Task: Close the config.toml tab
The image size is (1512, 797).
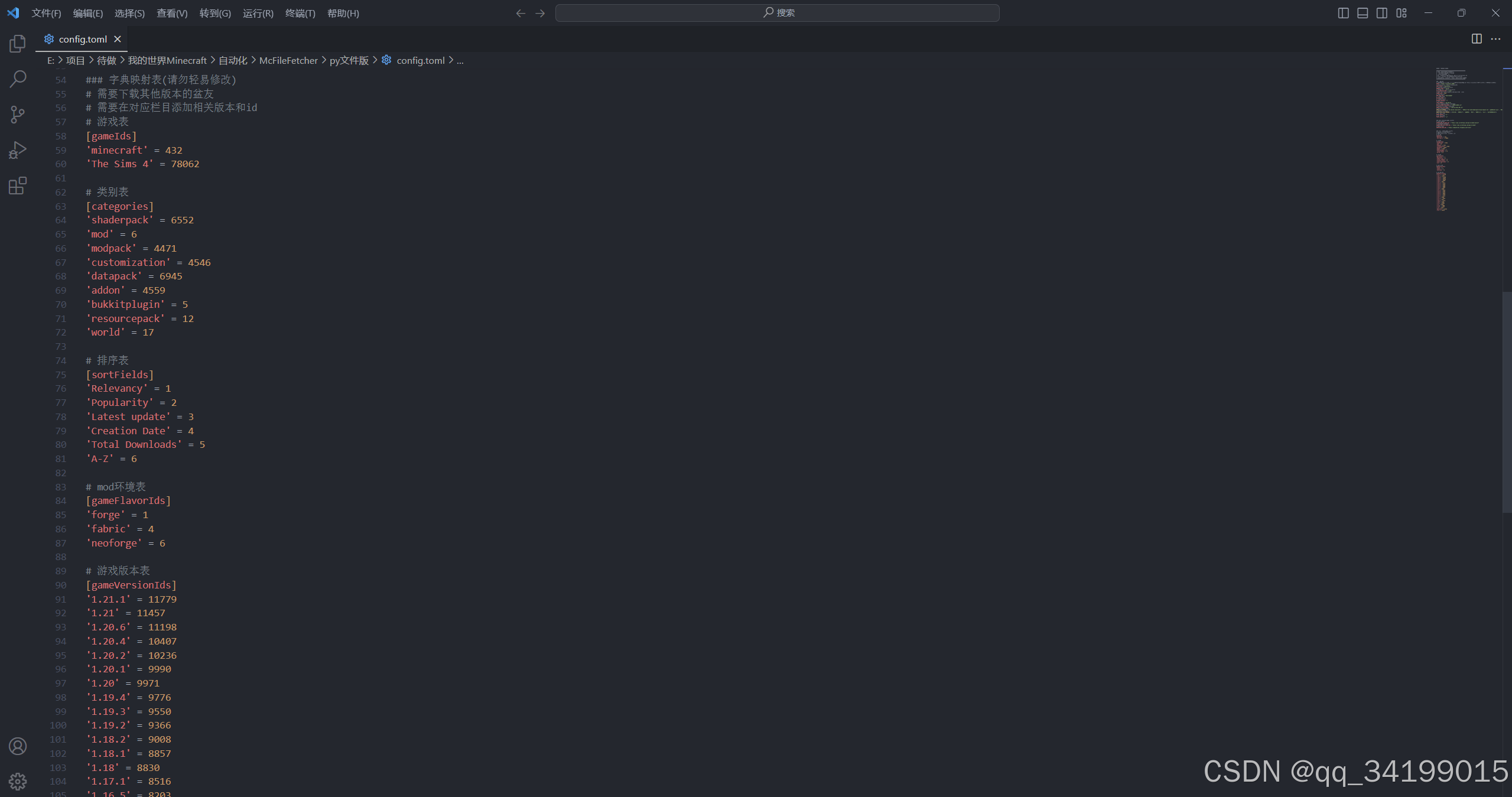Action: point(118,39)
